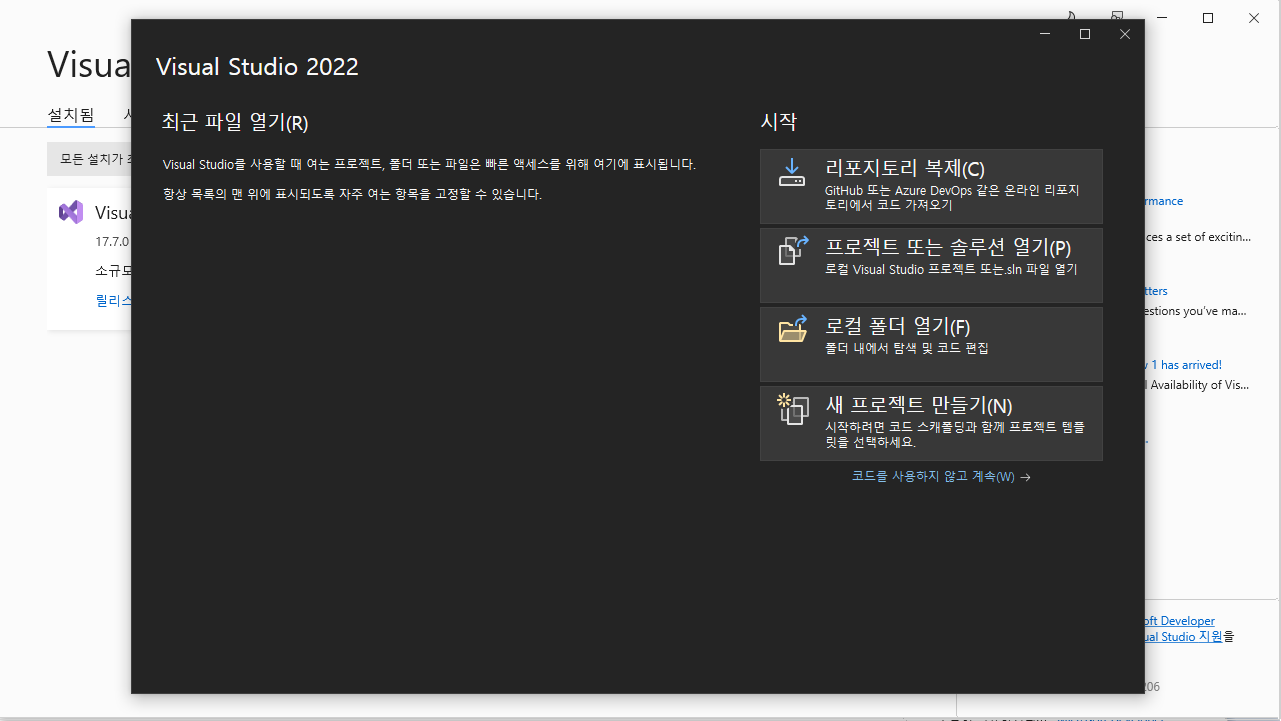Click the purple Visual Studio logo in Installer
This screenshot has height=721, width=1281.
point(71,212)
